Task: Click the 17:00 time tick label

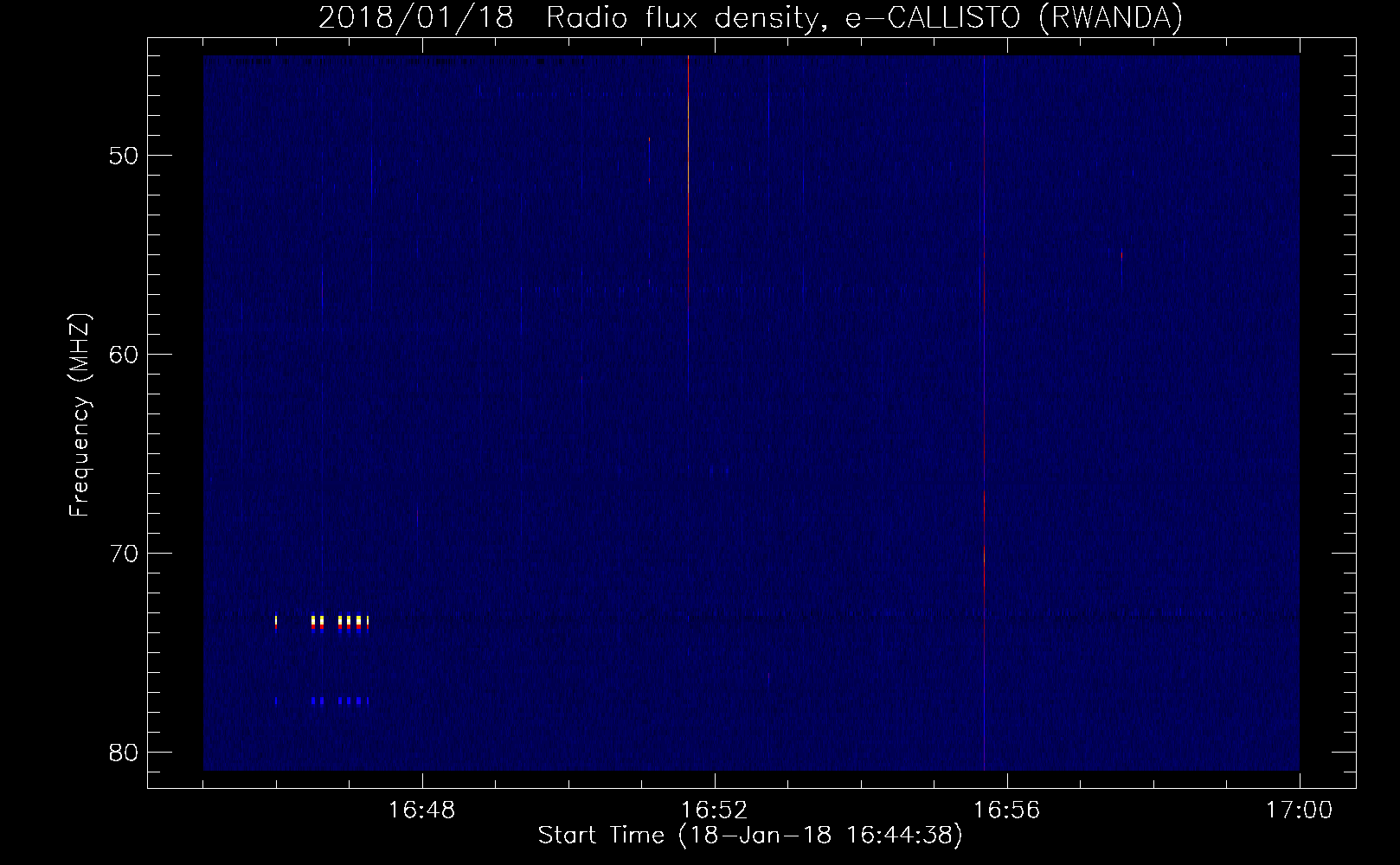Action: click(1300, 811)
